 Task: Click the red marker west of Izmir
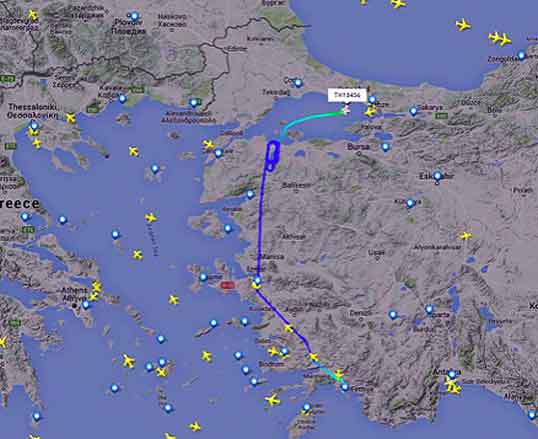tap(226, 285)
